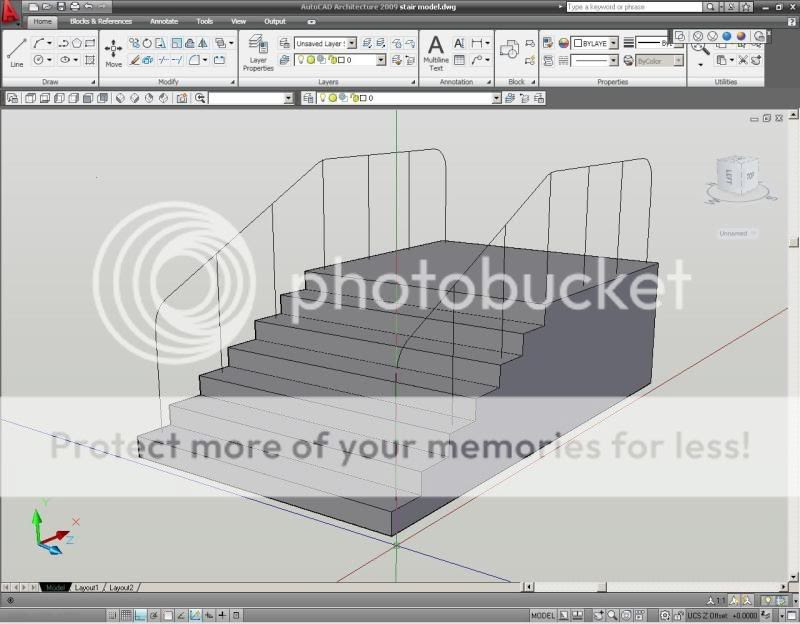Select the Line drawing tool
Image resolution: width=800 pixels, height=624 pixels.
[17, 54]
